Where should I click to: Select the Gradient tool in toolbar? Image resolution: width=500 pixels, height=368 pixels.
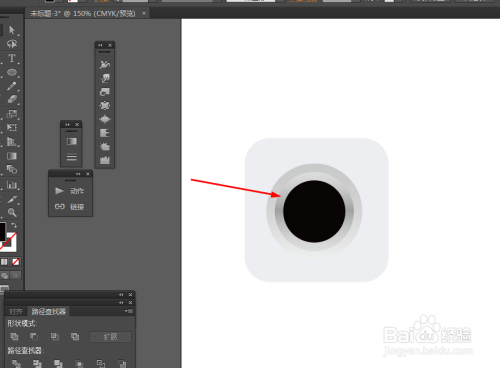tap(12, 156)
